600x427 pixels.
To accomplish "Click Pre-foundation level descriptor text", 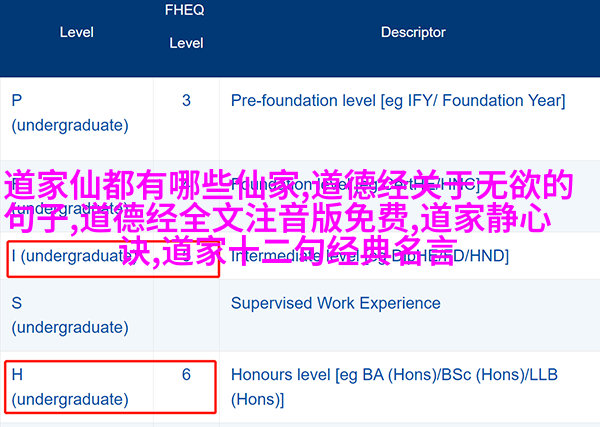I will 398,101.
